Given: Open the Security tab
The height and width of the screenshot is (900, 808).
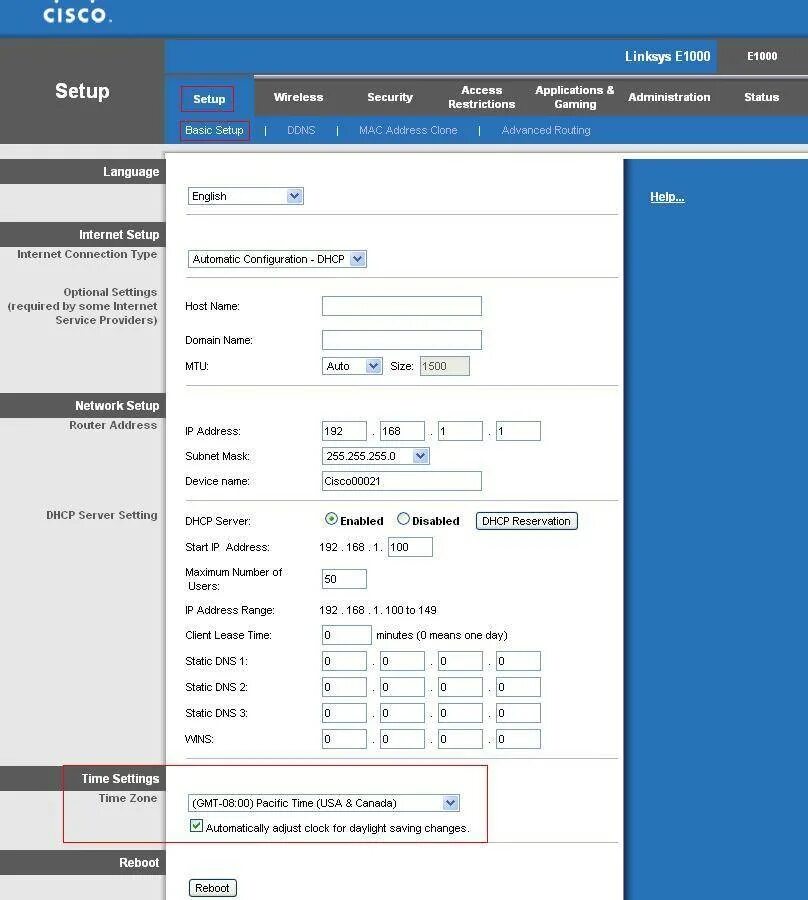Looking at the screenshot, I should click(390, 97).
